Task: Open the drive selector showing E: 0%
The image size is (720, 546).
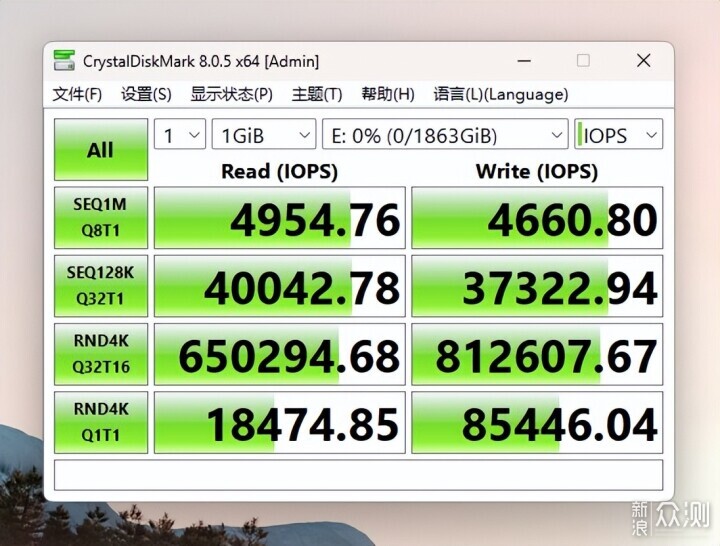Action: (x=445, y=134)
